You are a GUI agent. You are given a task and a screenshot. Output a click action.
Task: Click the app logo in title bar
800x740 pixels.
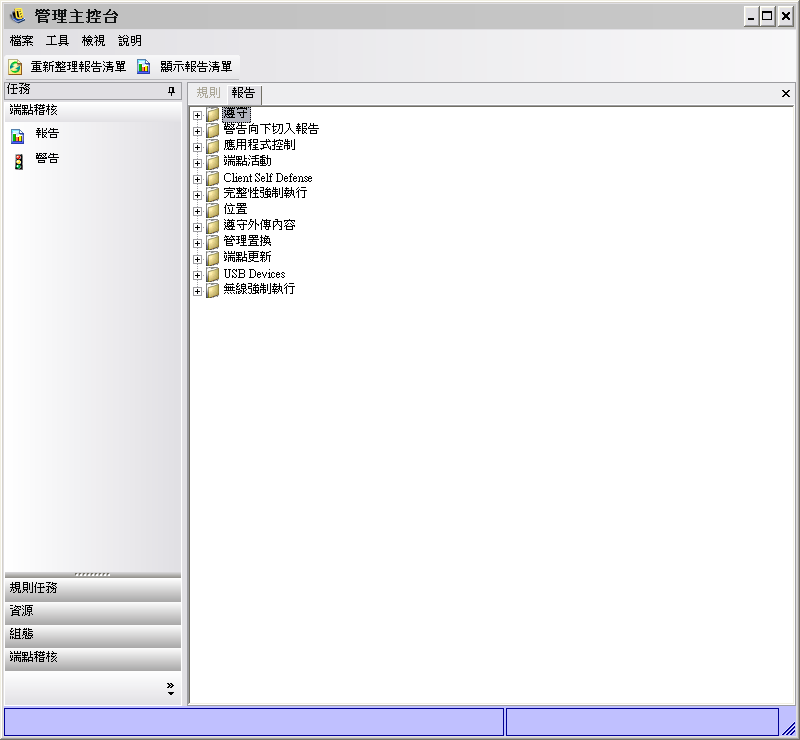[17, 16]
